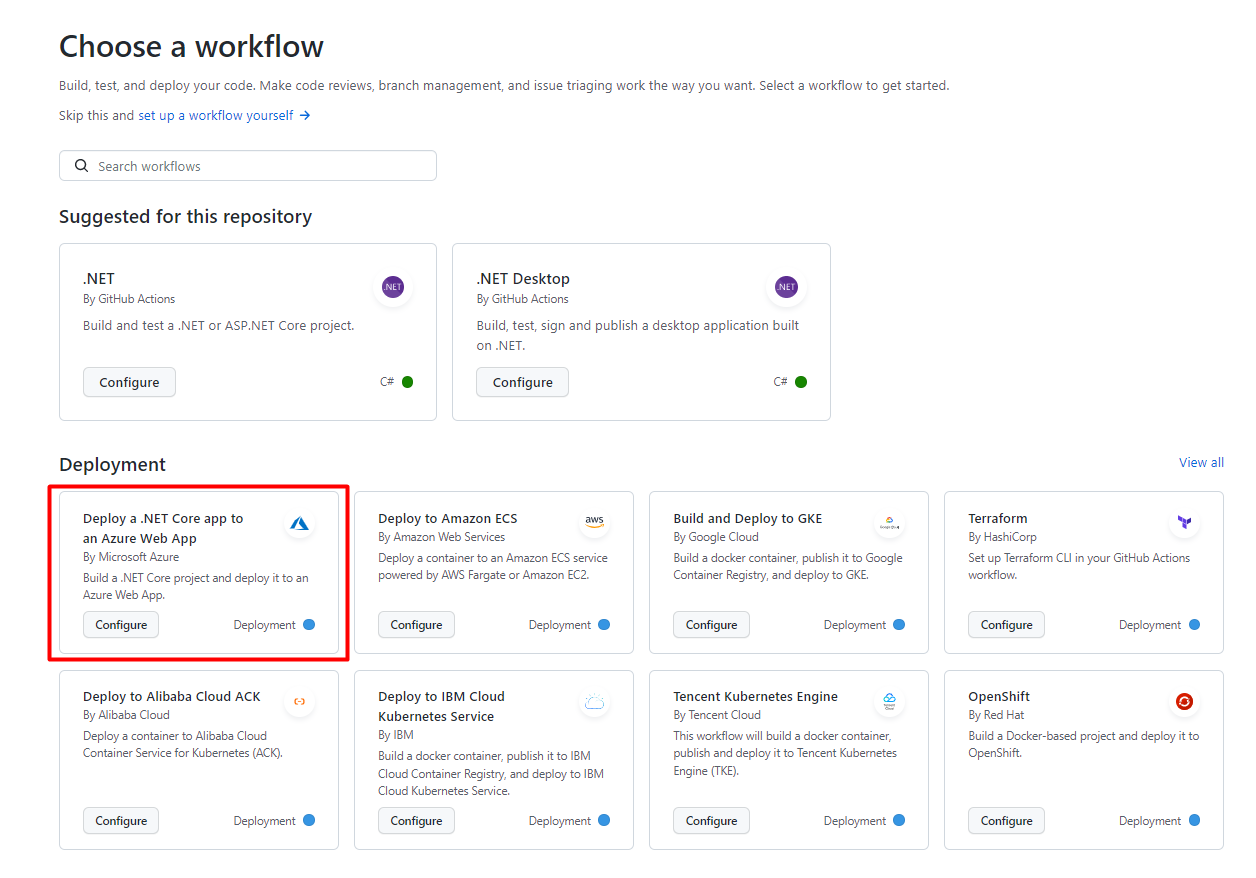Screen dimensions: 1256x878
Task: Click 'By Red Hat' text
Action: 996,715
